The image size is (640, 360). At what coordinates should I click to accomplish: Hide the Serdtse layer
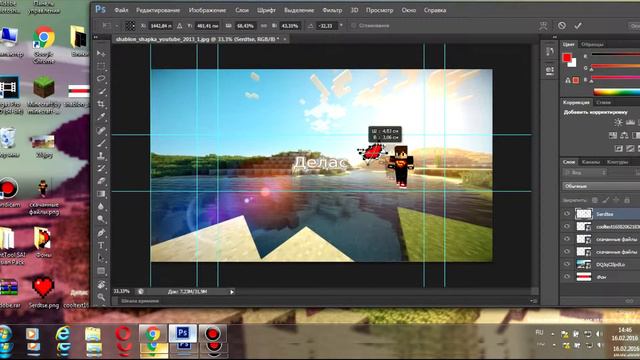point(567,213)
